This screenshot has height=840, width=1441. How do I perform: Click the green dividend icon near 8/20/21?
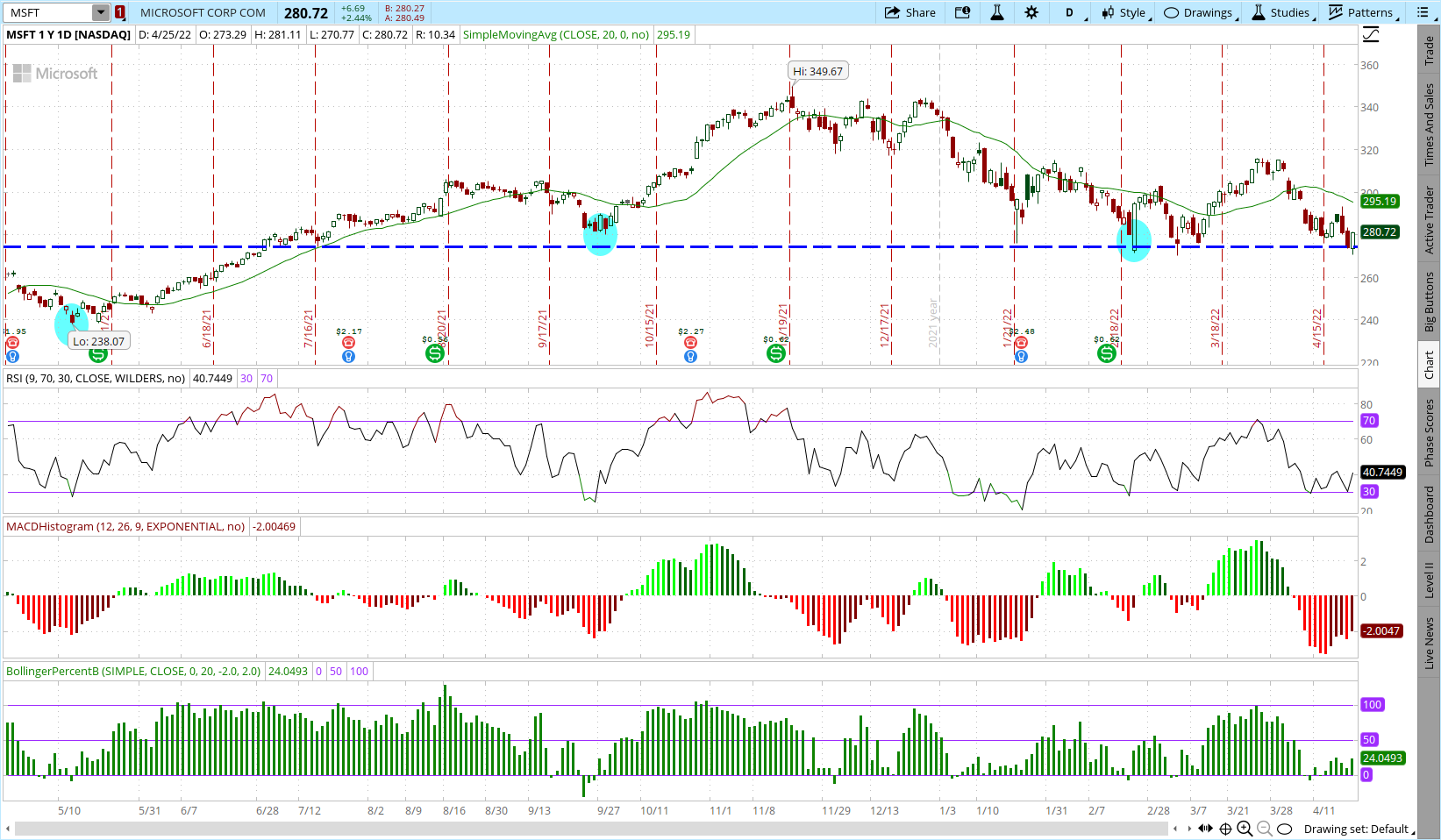[x=434, y=353]
